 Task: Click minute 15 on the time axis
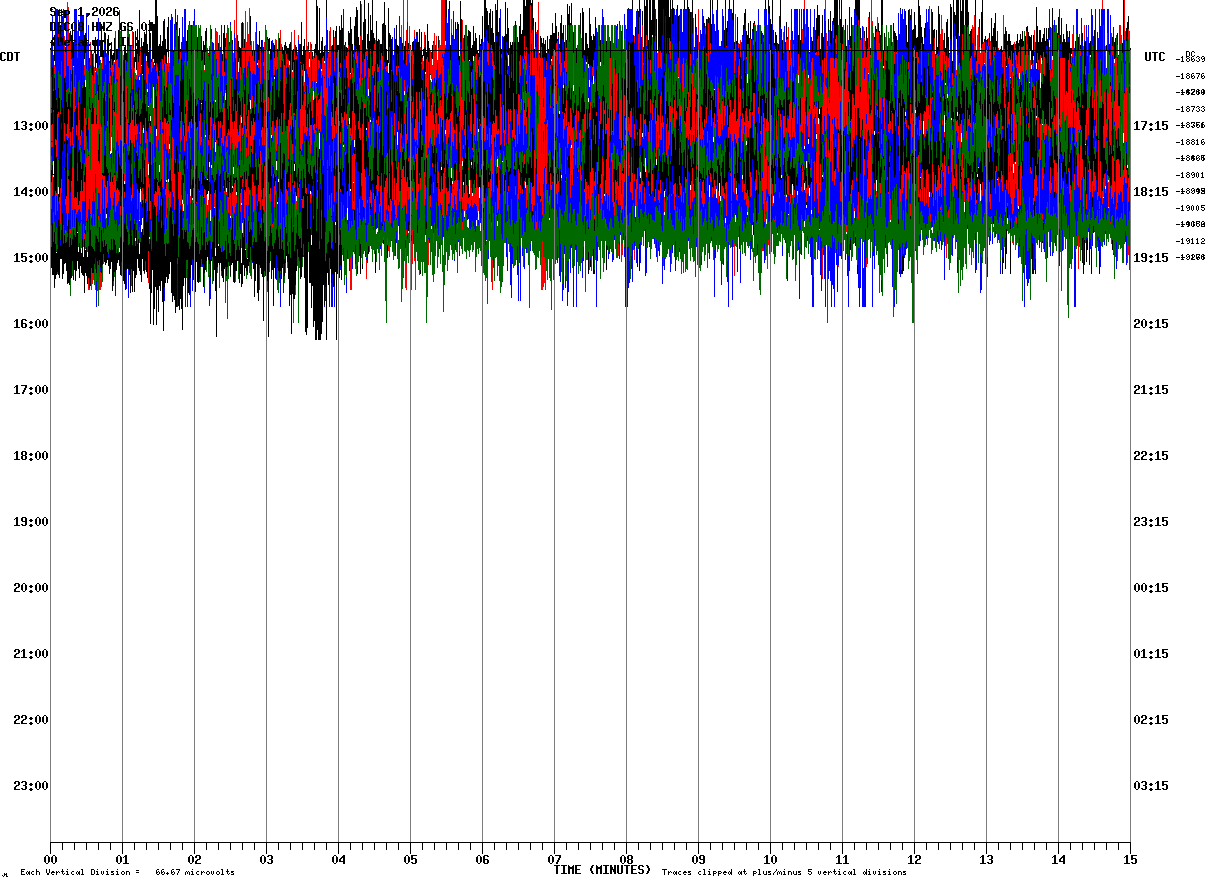pos(1130,859)
